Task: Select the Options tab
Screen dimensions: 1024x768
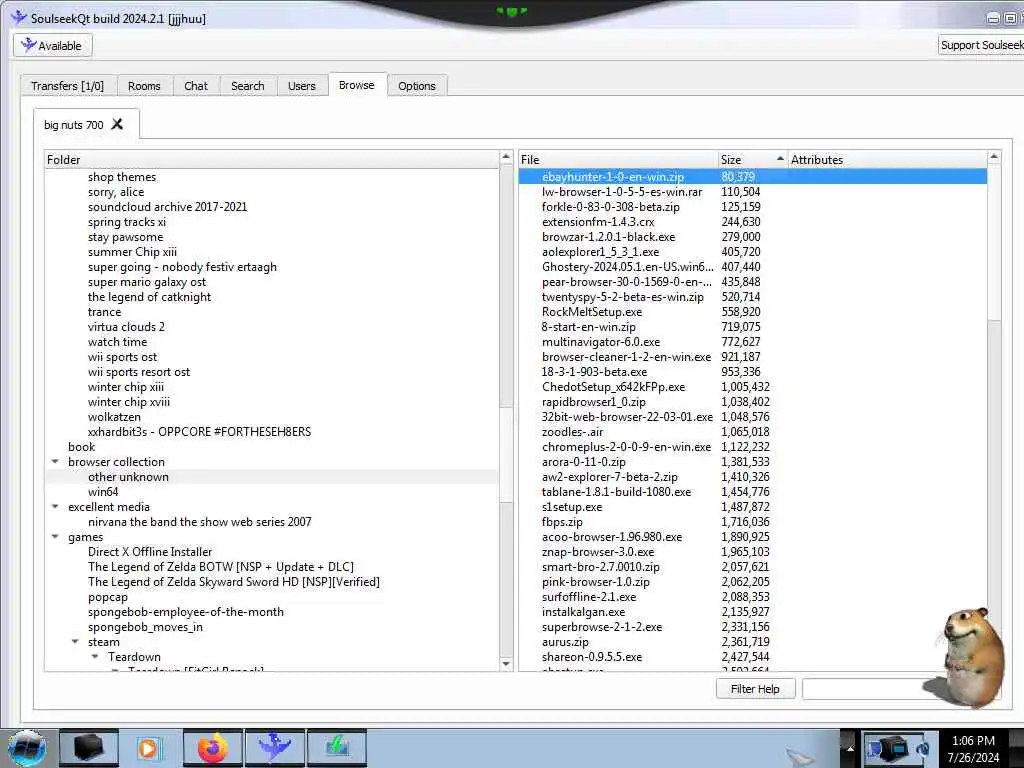Action: coord(417,86)
